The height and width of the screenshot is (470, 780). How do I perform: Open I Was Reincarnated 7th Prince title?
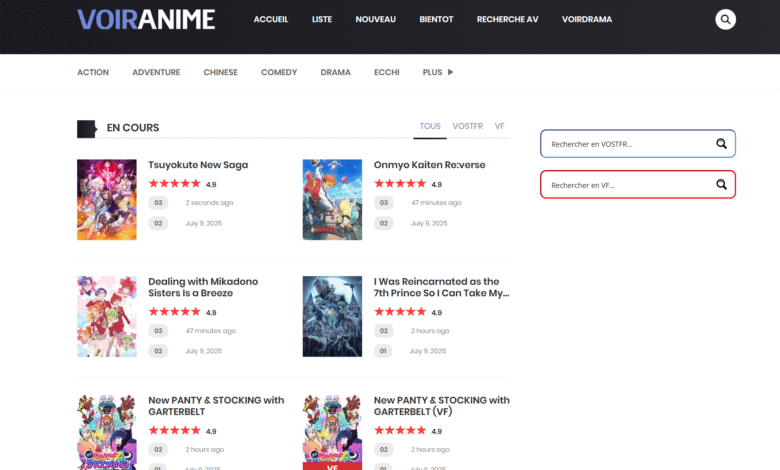coord(441,287)
